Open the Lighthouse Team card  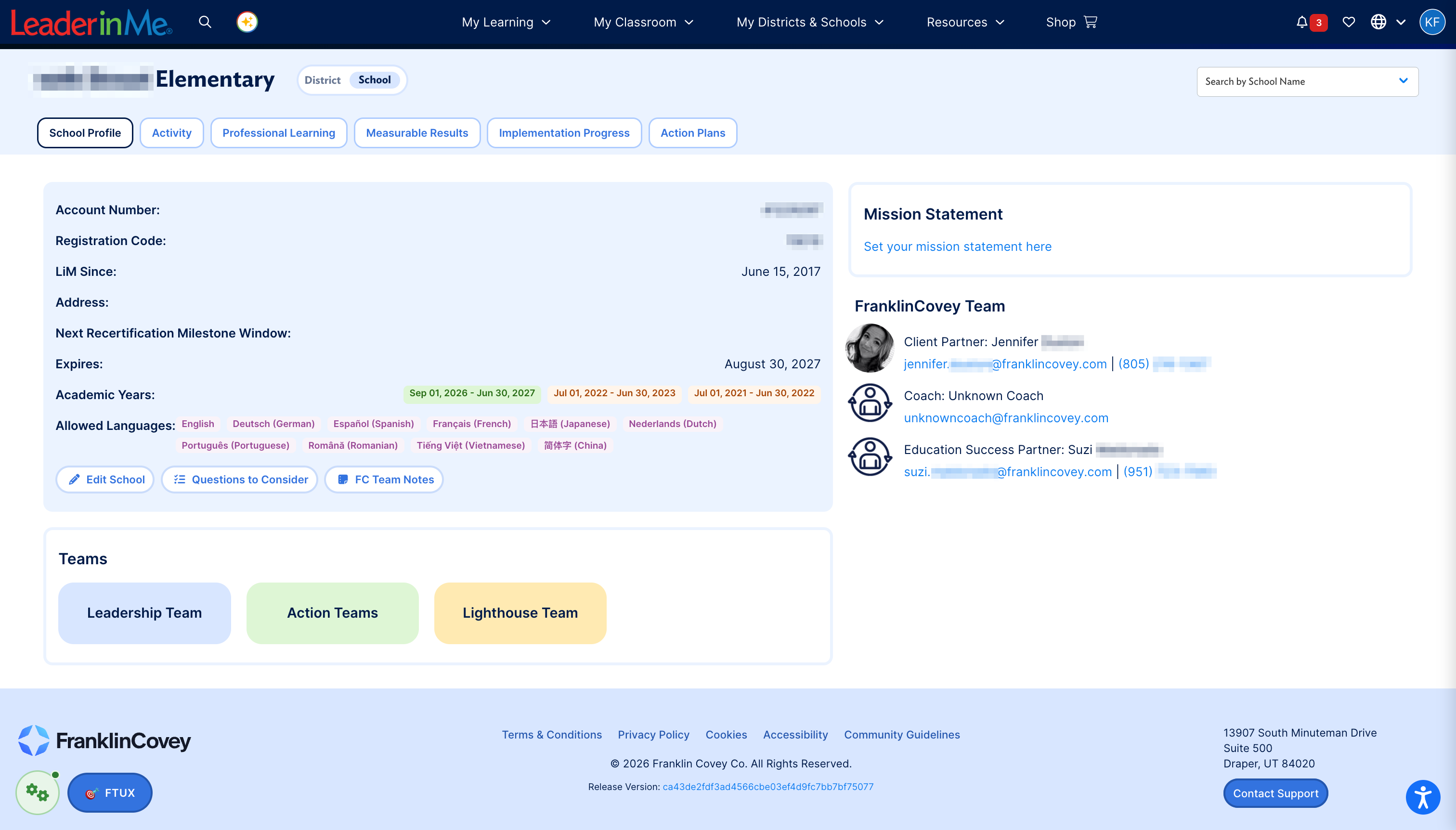click(x=520, y=613)
